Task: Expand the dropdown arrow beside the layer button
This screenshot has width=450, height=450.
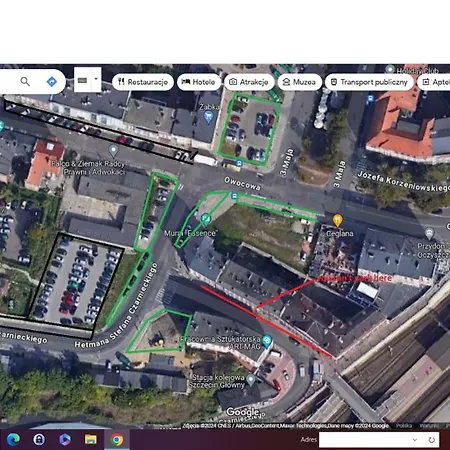Action: [x=96, y=79]
